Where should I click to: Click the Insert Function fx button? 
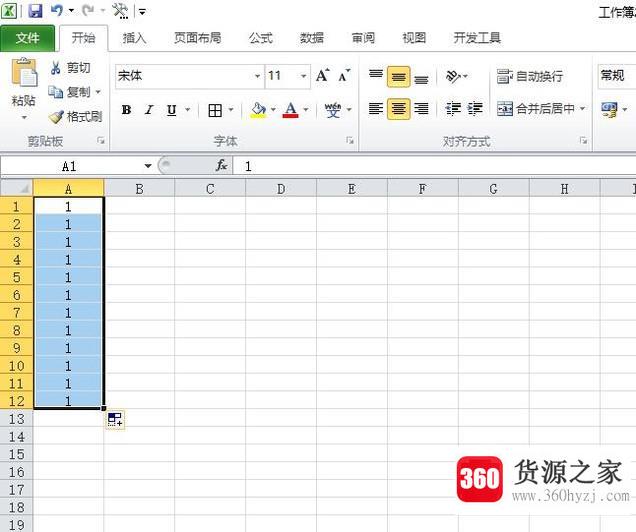(221, 165)
